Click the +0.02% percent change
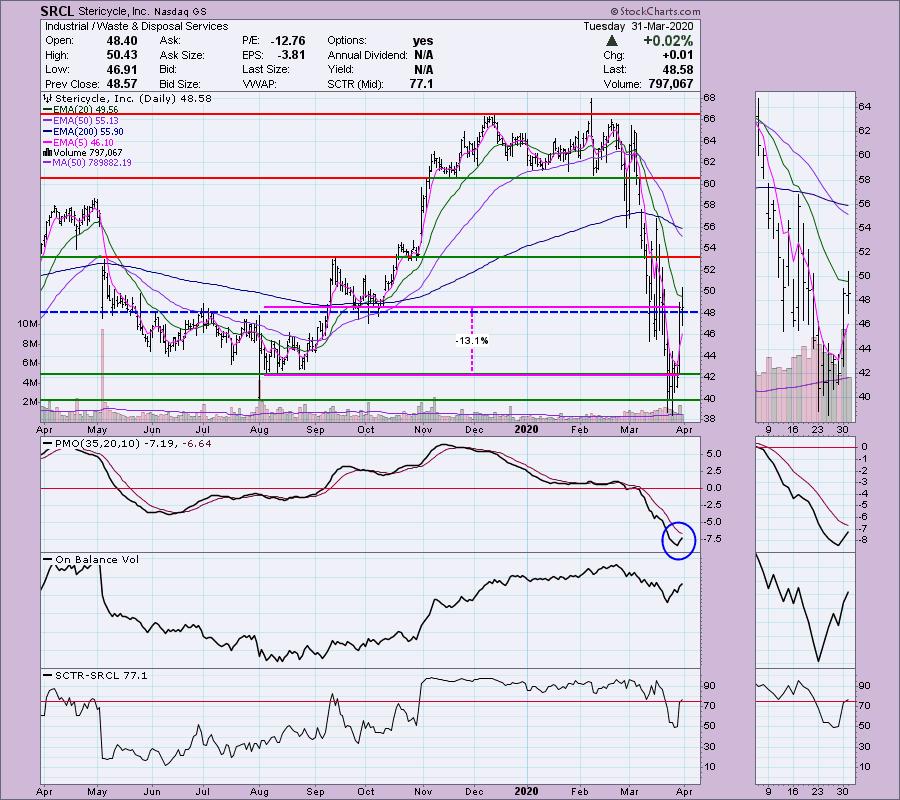The image size is (900, 800). click(x=668, y=41)
